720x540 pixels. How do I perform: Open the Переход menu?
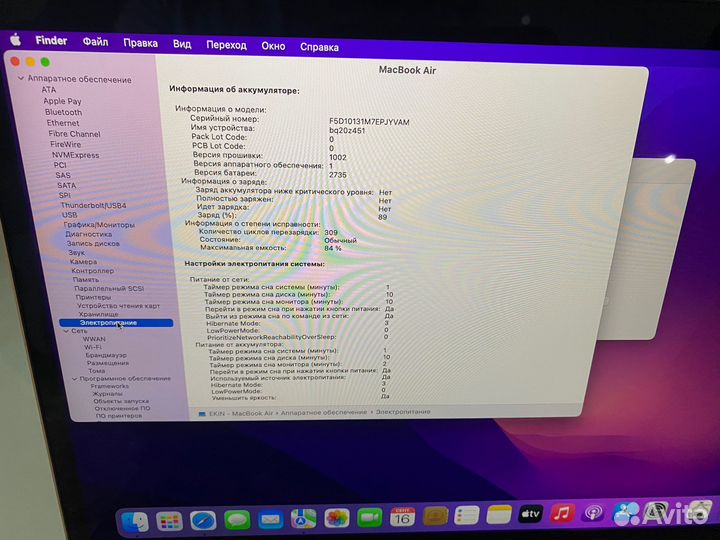pos(226,45)
